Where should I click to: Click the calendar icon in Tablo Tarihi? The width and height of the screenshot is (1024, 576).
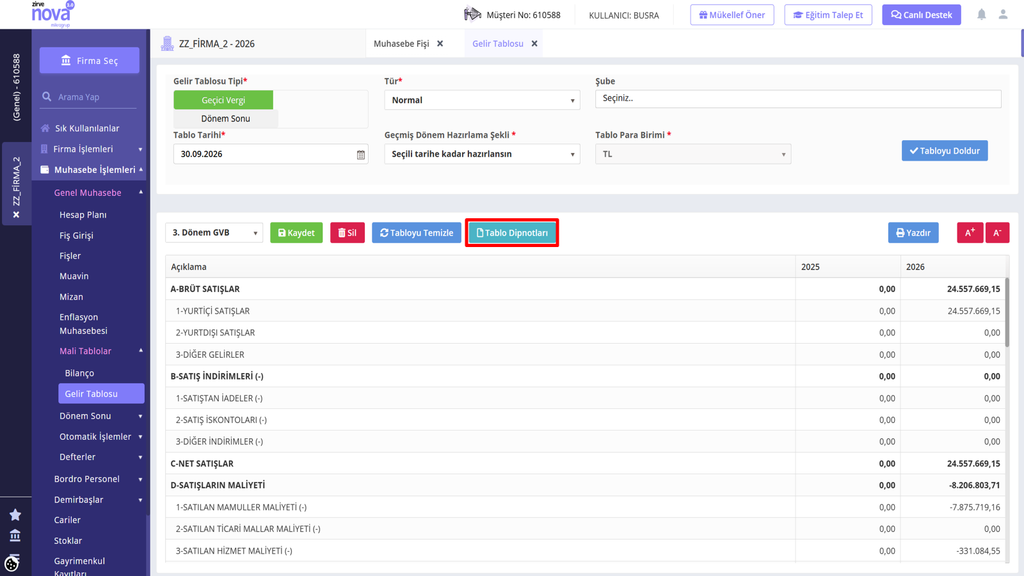click(360, 155)
